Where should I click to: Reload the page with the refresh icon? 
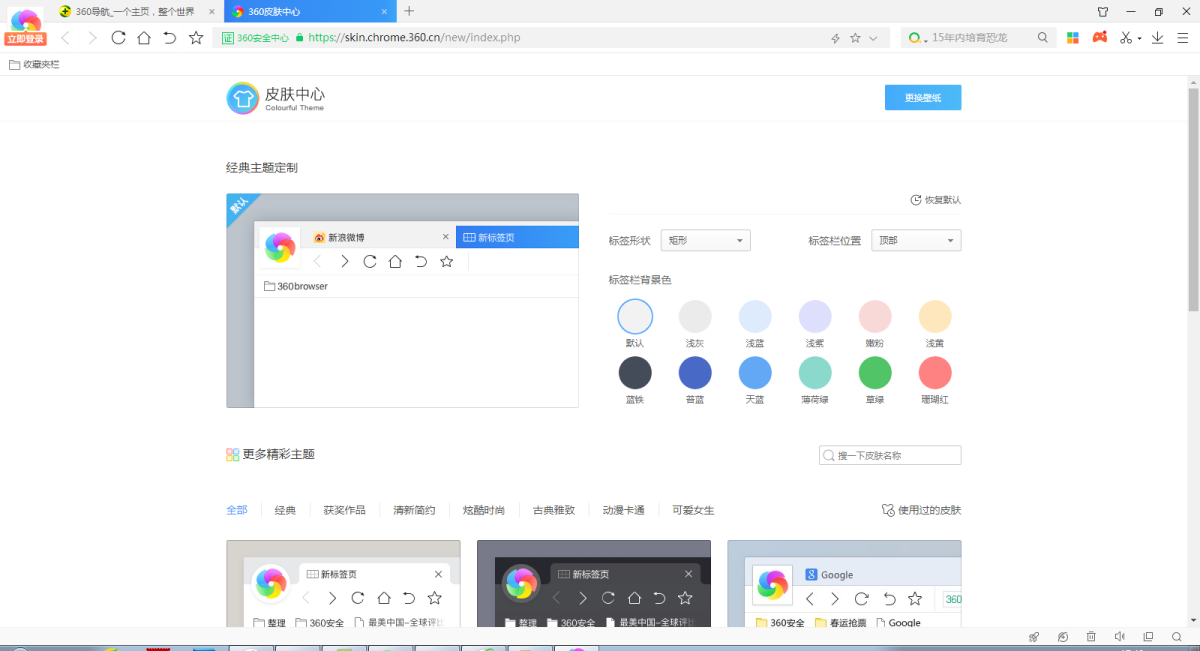118,38
